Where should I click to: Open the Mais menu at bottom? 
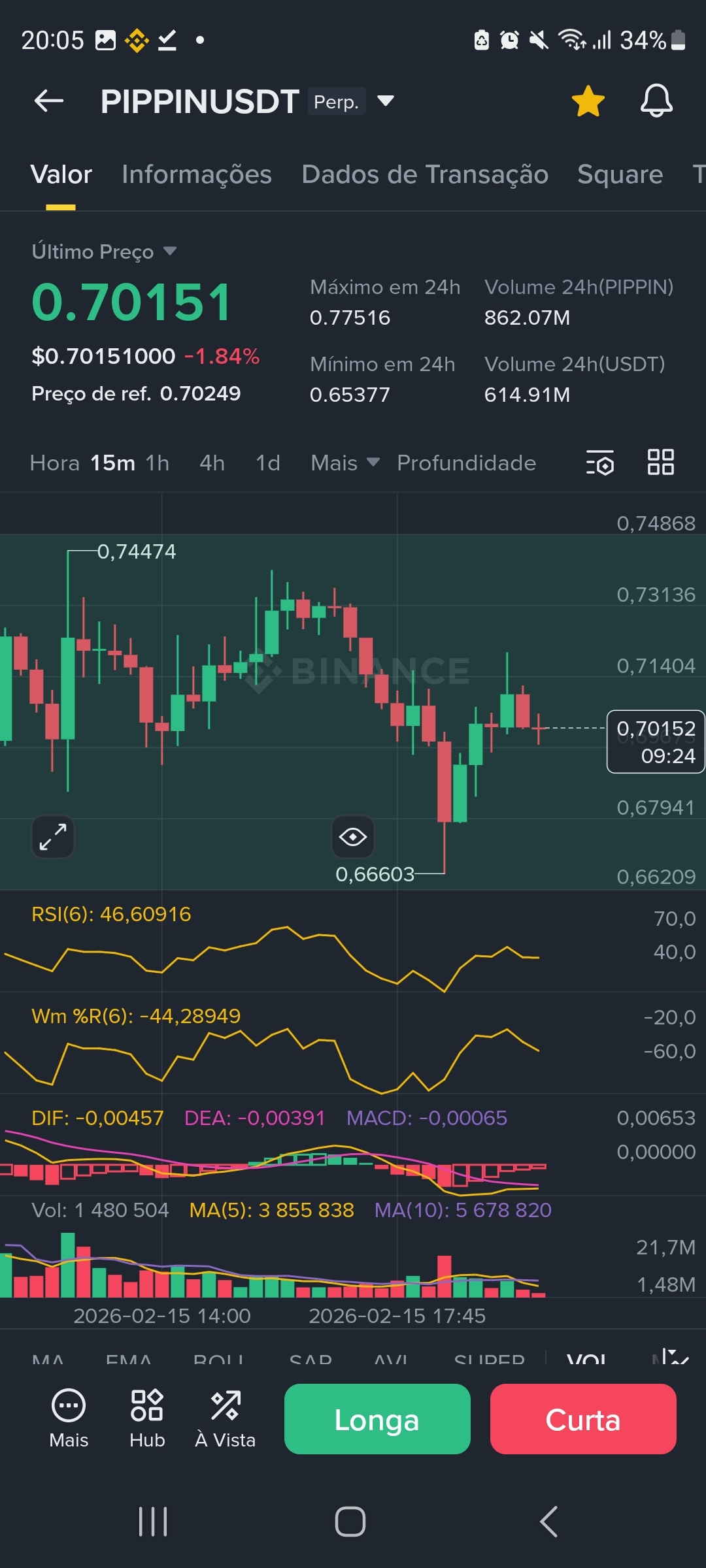[69, 1419]
